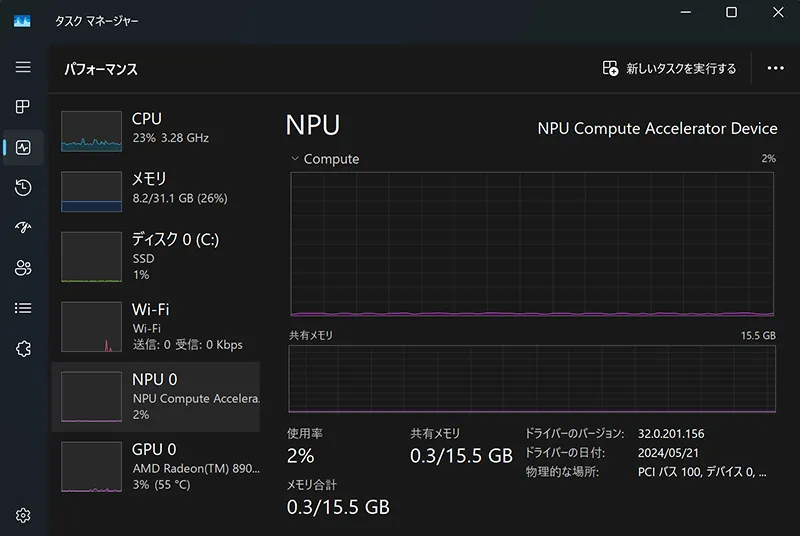Open the Users page icon
Viewport: 800px width, 536px height.
(23, 268)
